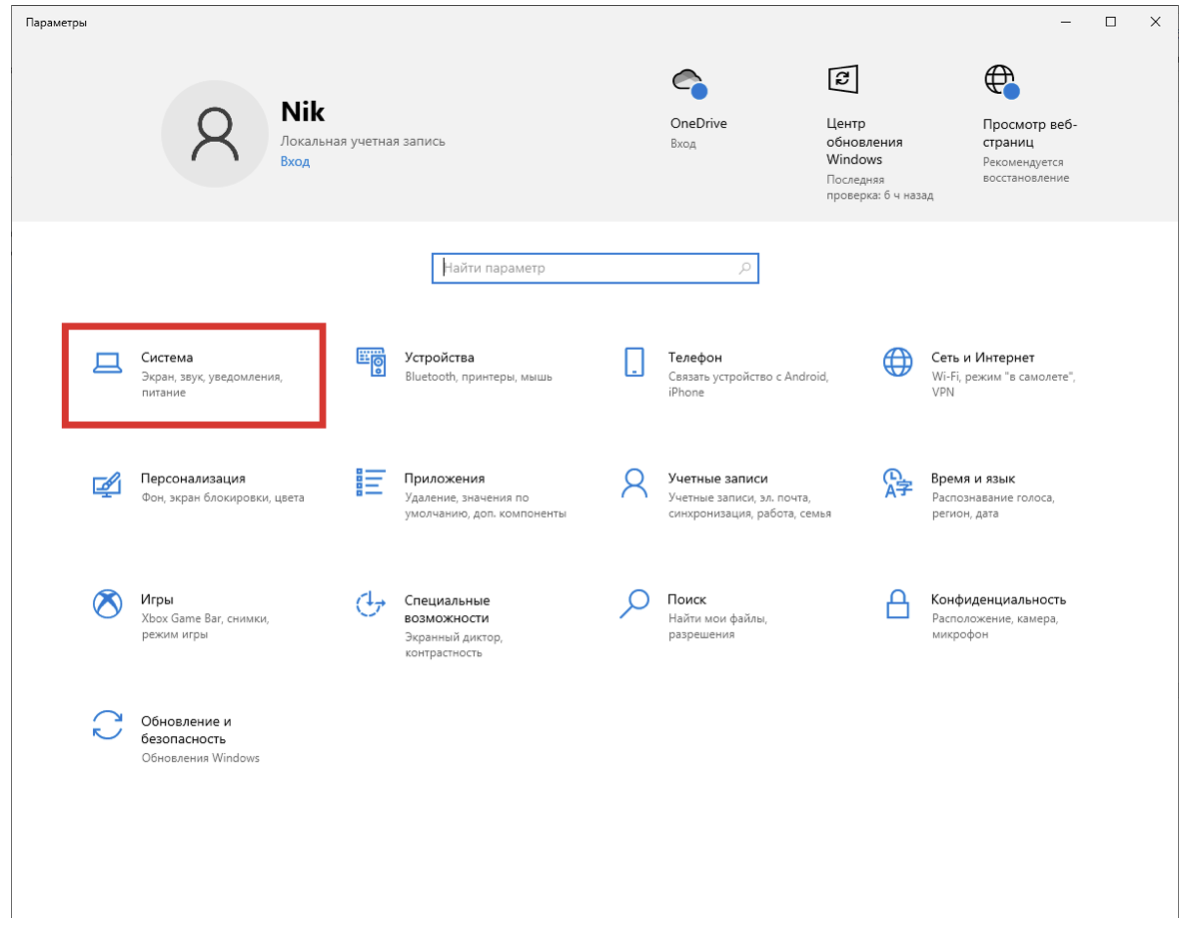Click the Приложения list icon
Image resolution: width=1184 pixels, height=940 pixels.
coord(371,482)
